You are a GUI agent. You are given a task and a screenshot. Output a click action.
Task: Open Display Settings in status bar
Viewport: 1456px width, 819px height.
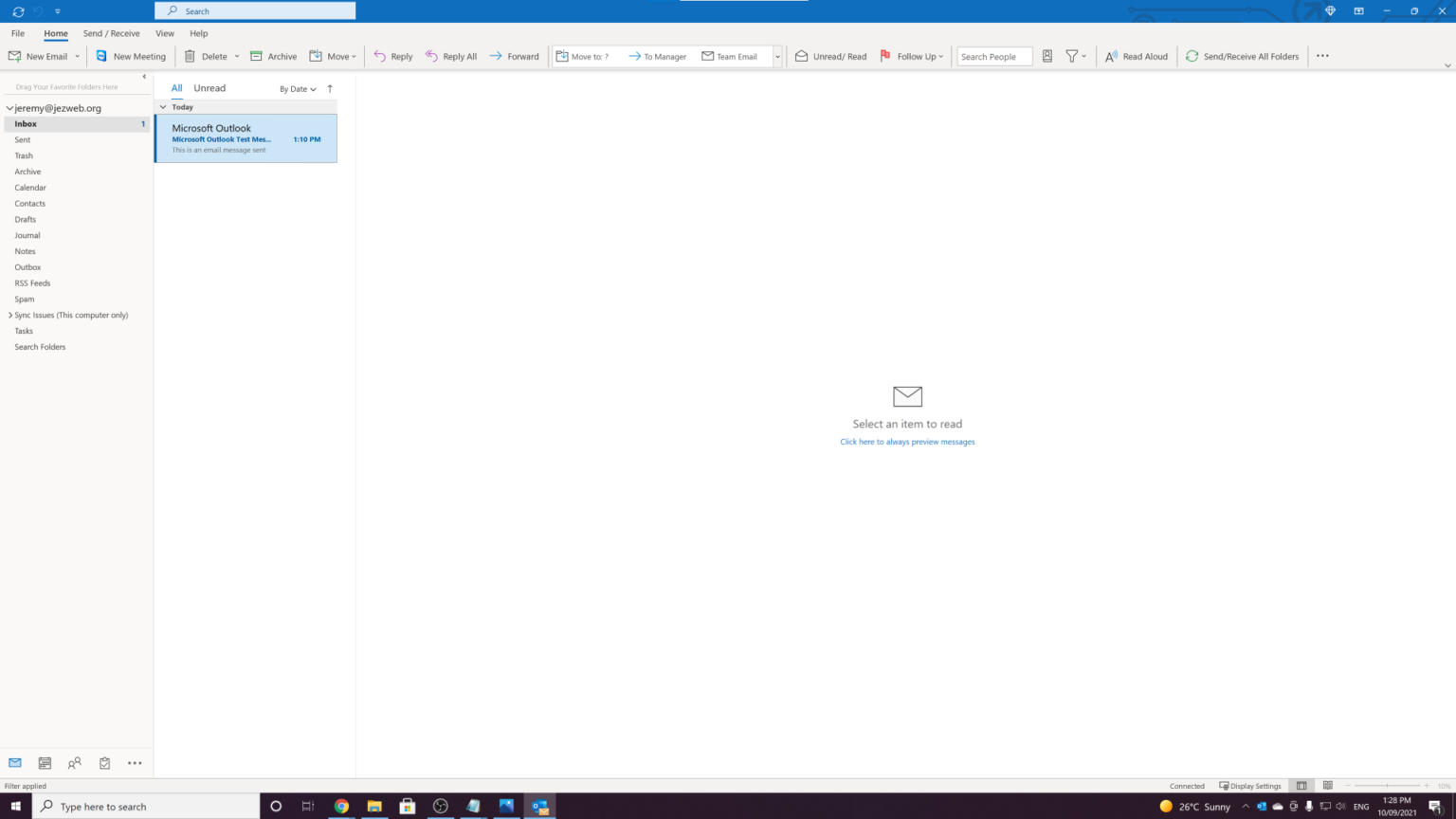click(1250, 786)
